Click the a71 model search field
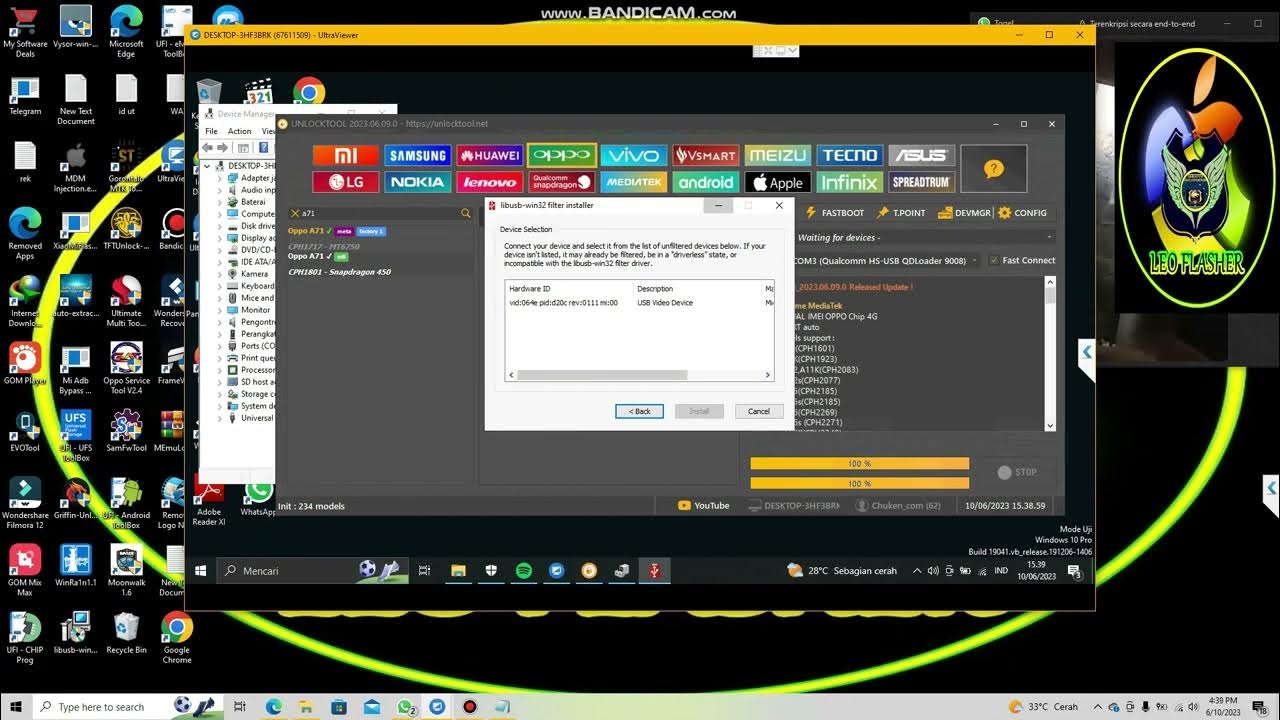 tap(380, 213)
